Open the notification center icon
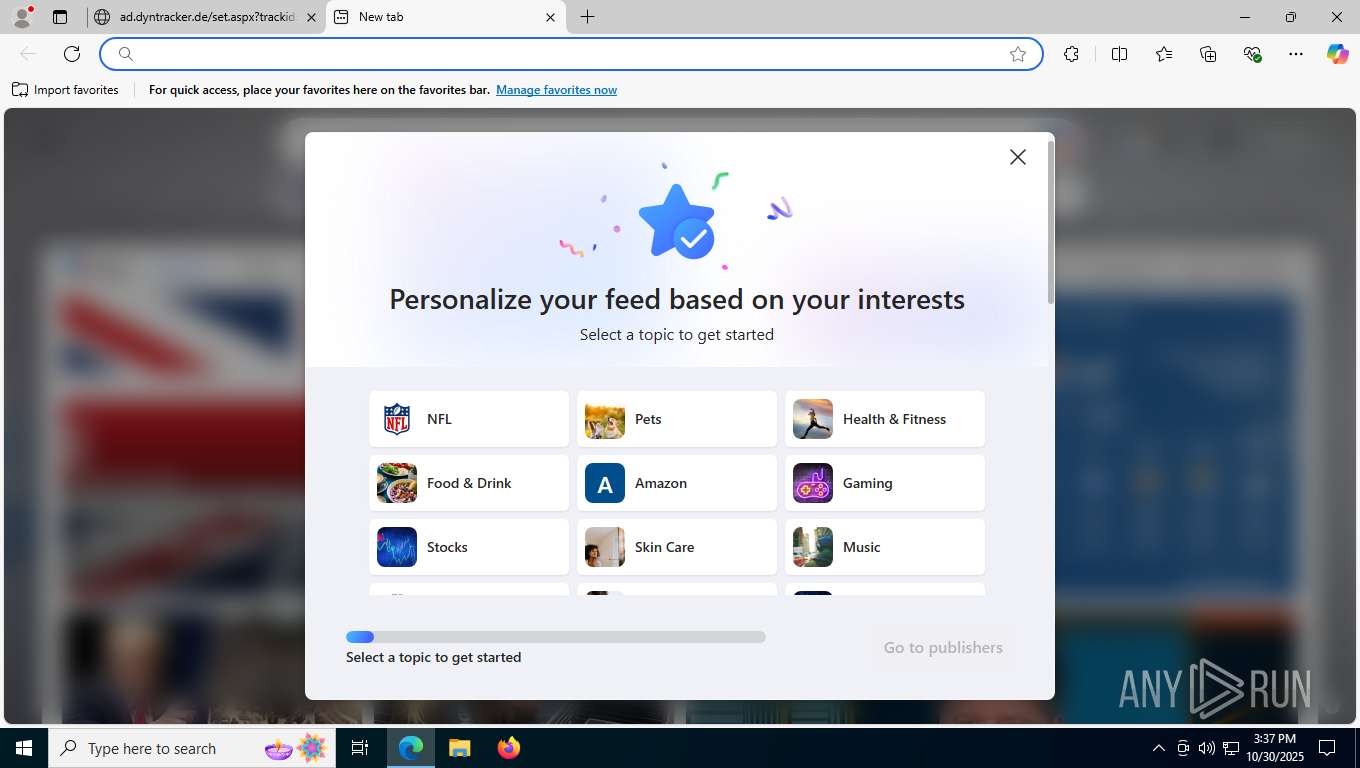This screenshot has height=768, width=1360. [x=1327, y=748]
